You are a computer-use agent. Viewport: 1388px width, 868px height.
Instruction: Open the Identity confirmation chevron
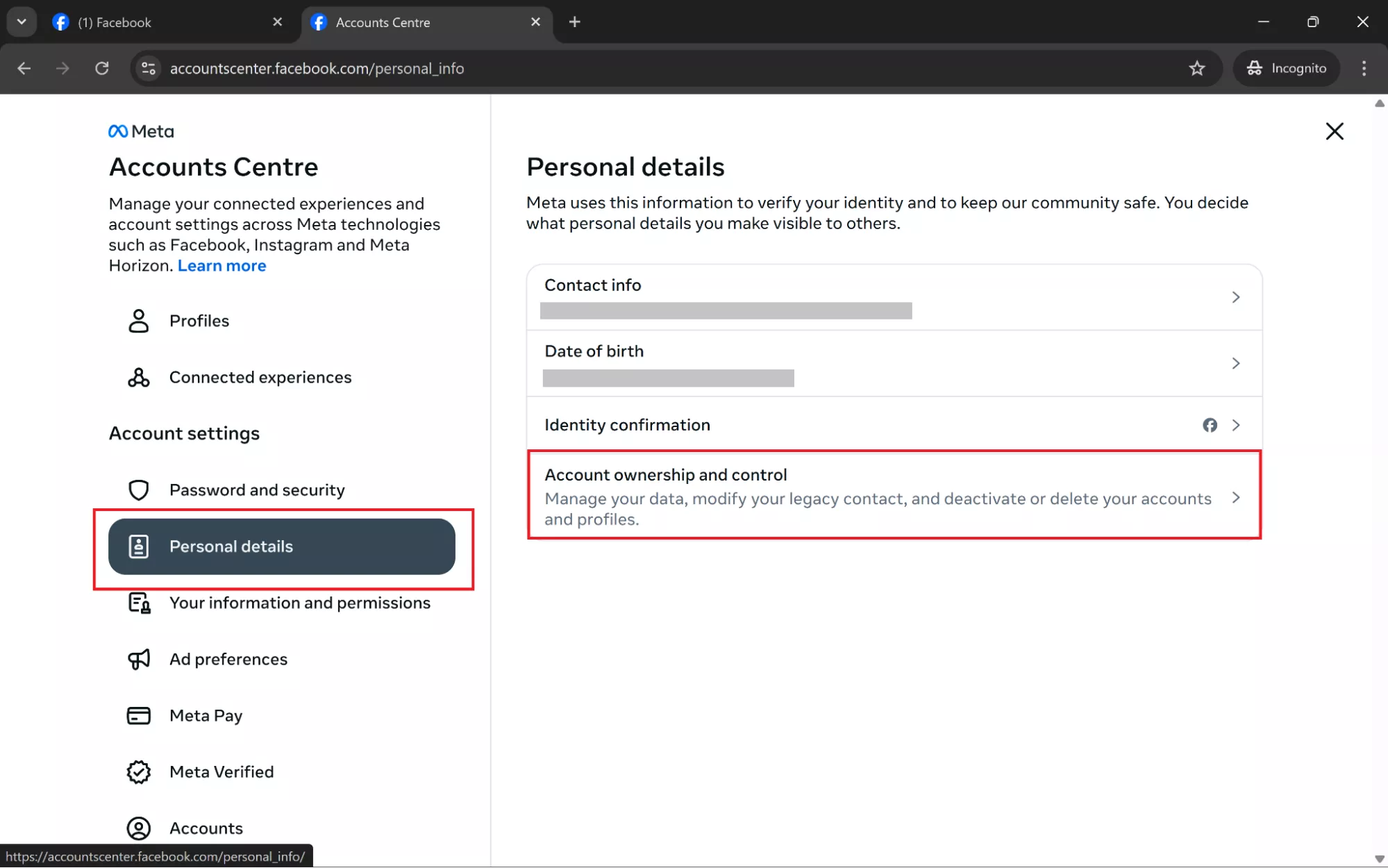tap(1235, 425)
